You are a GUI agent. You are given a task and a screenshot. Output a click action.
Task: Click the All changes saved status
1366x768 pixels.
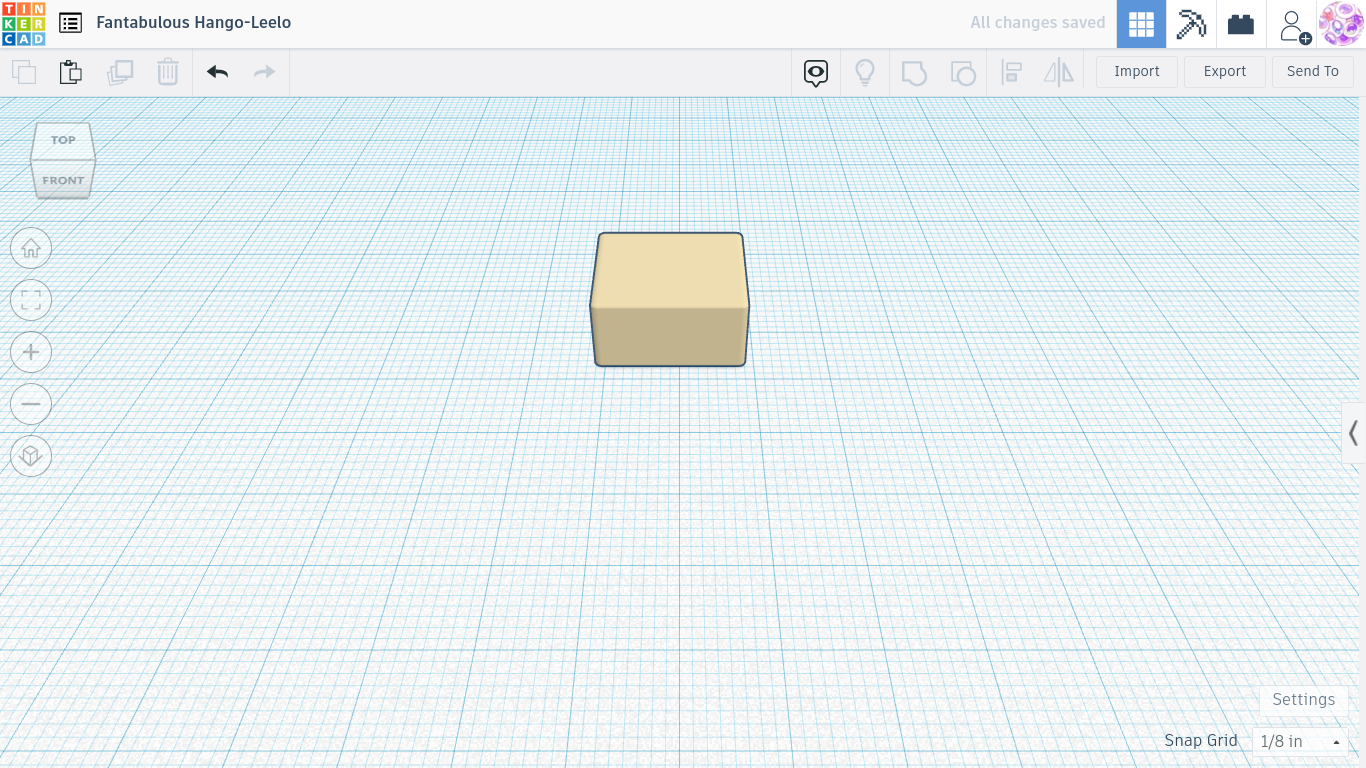click(x=1037, y=23)
